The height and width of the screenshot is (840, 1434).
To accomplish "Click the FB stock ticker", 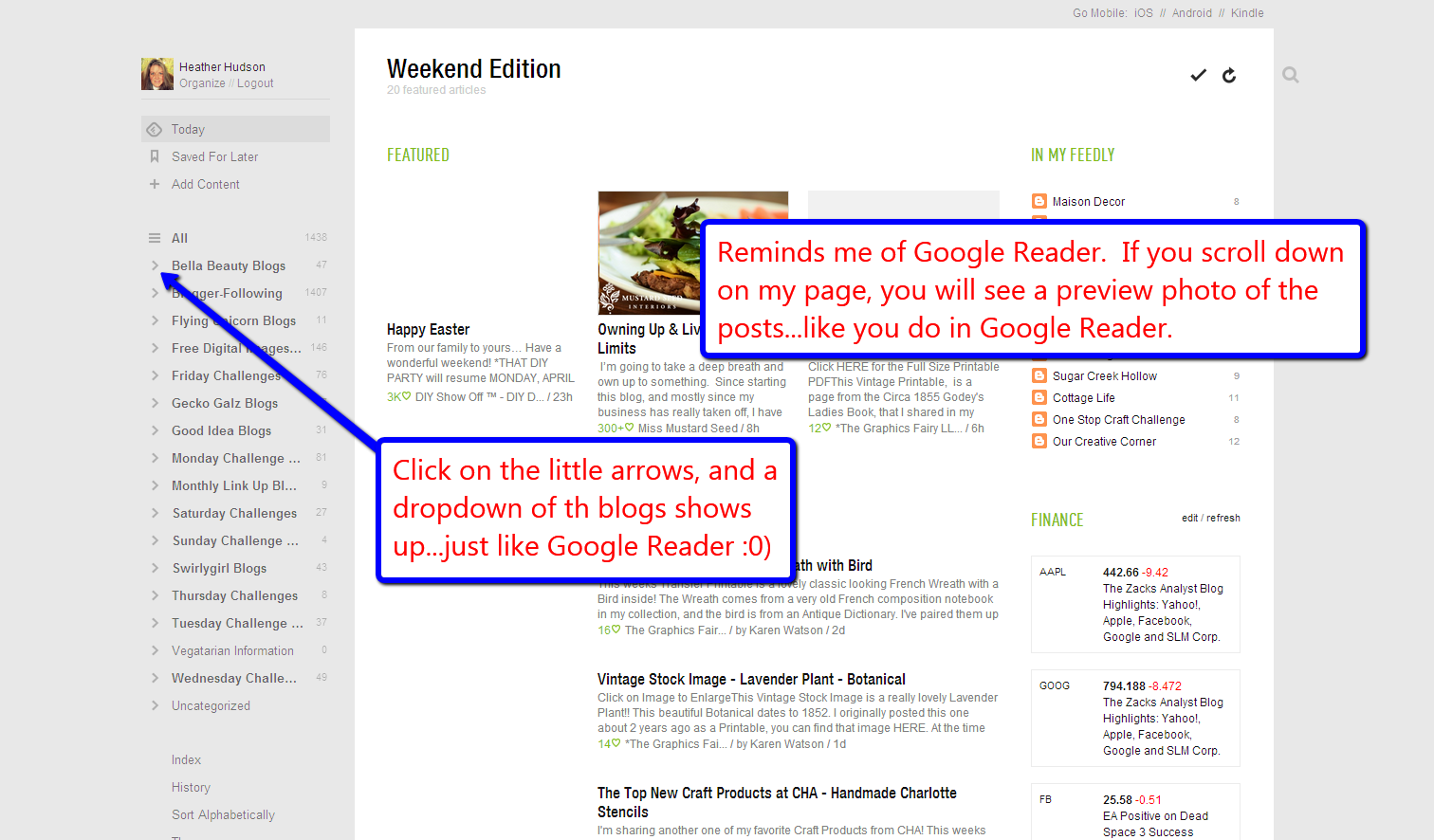I will 1045,799.
